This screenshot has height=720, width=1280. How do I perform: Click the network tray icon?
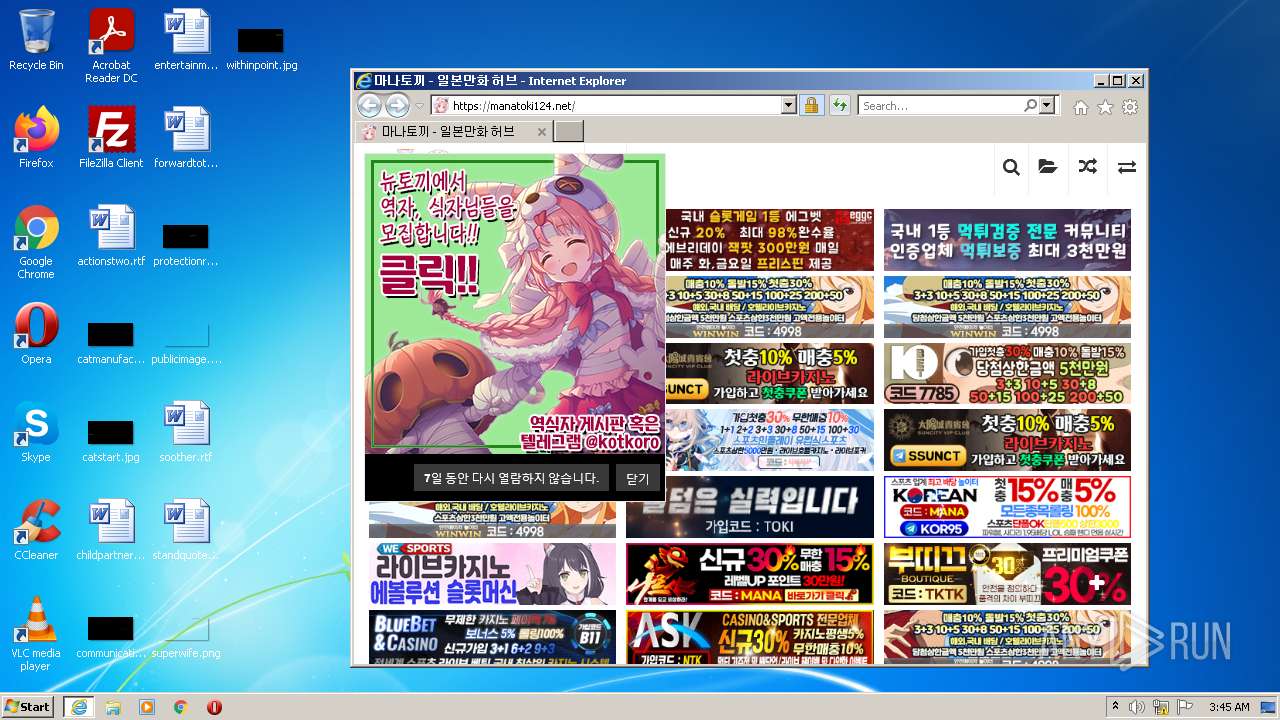tap(1160, 707)
